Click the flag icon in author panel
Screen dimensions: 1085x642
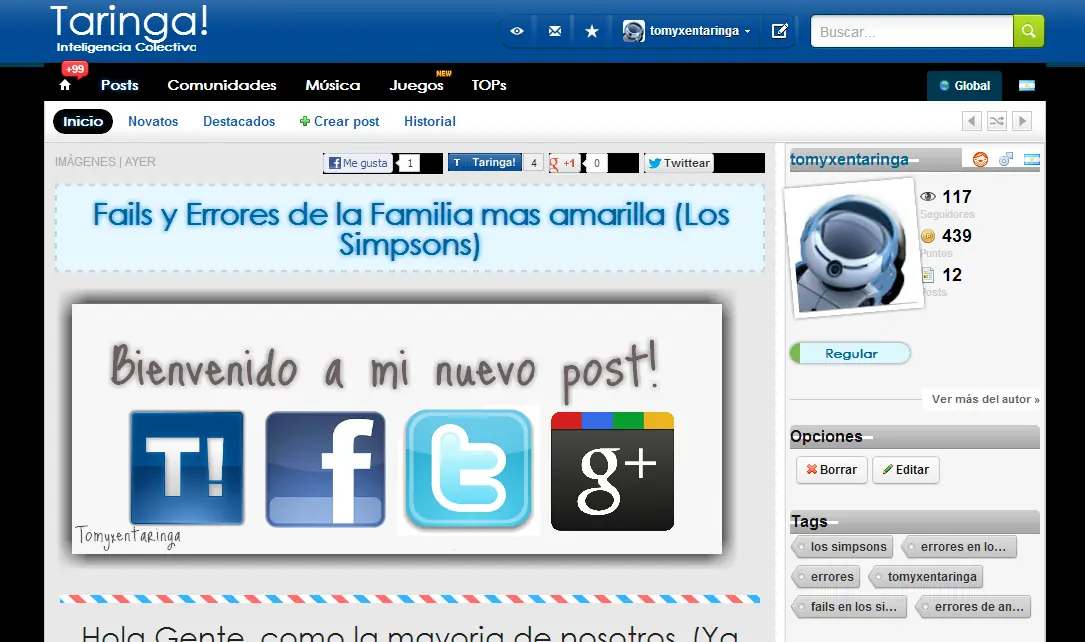[x=1032, y=160]
